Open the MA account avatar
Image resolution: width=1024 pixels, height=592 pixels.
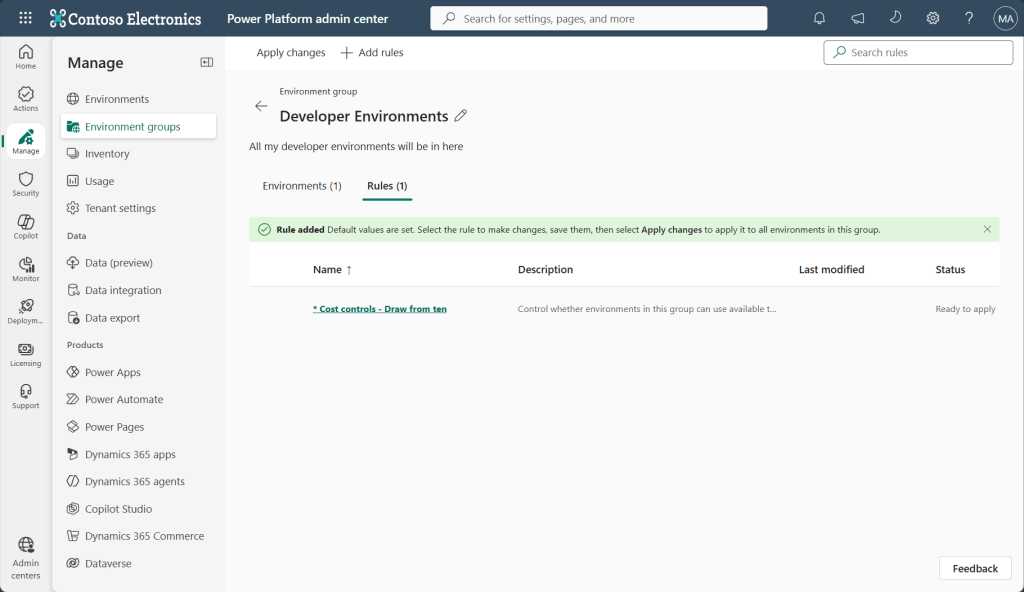point(1006,18)
